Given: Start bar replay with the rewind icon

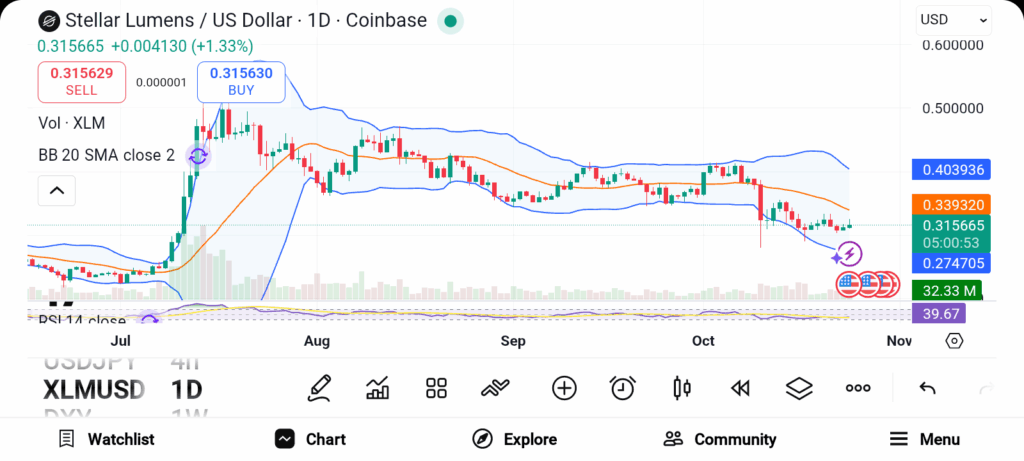Looking at the screenshot, I should (x=740, y=388).
